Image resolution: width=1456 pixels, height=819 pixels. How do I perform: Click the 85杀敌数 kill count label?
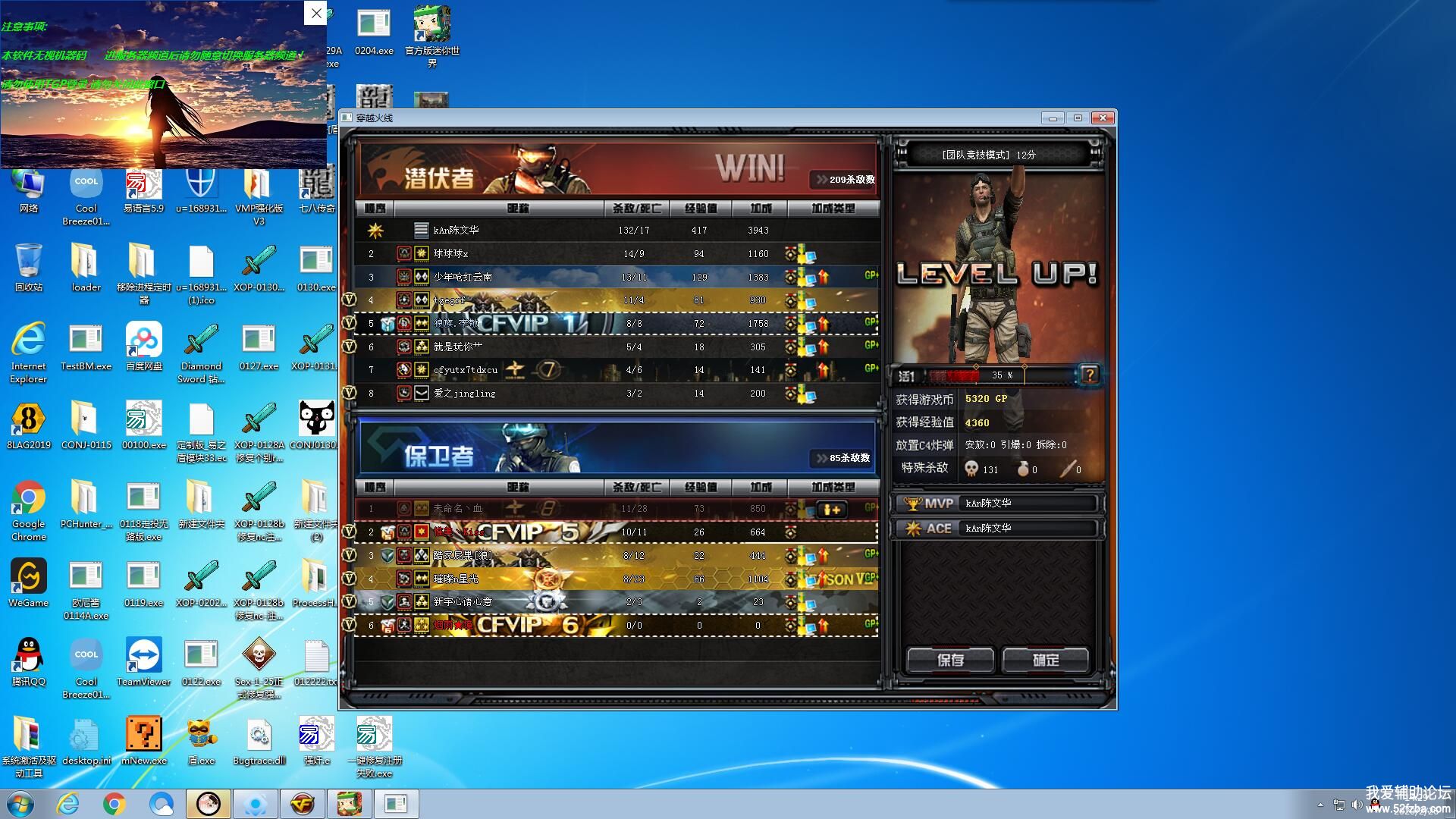point(843,458)
